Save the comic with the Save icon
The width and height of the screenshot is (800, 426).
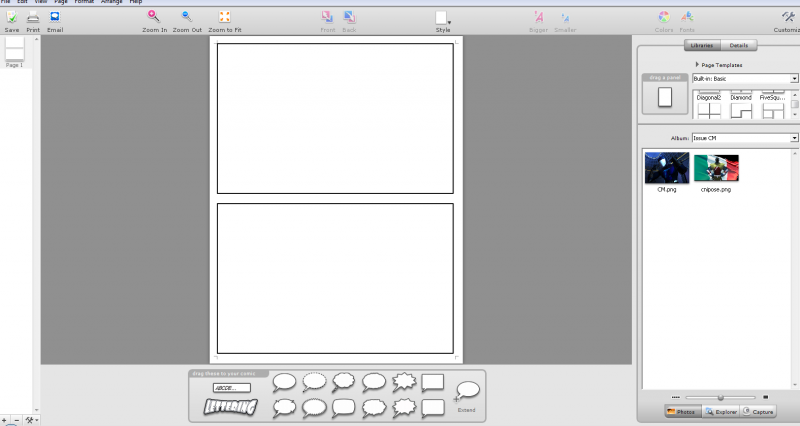(11, 18)
